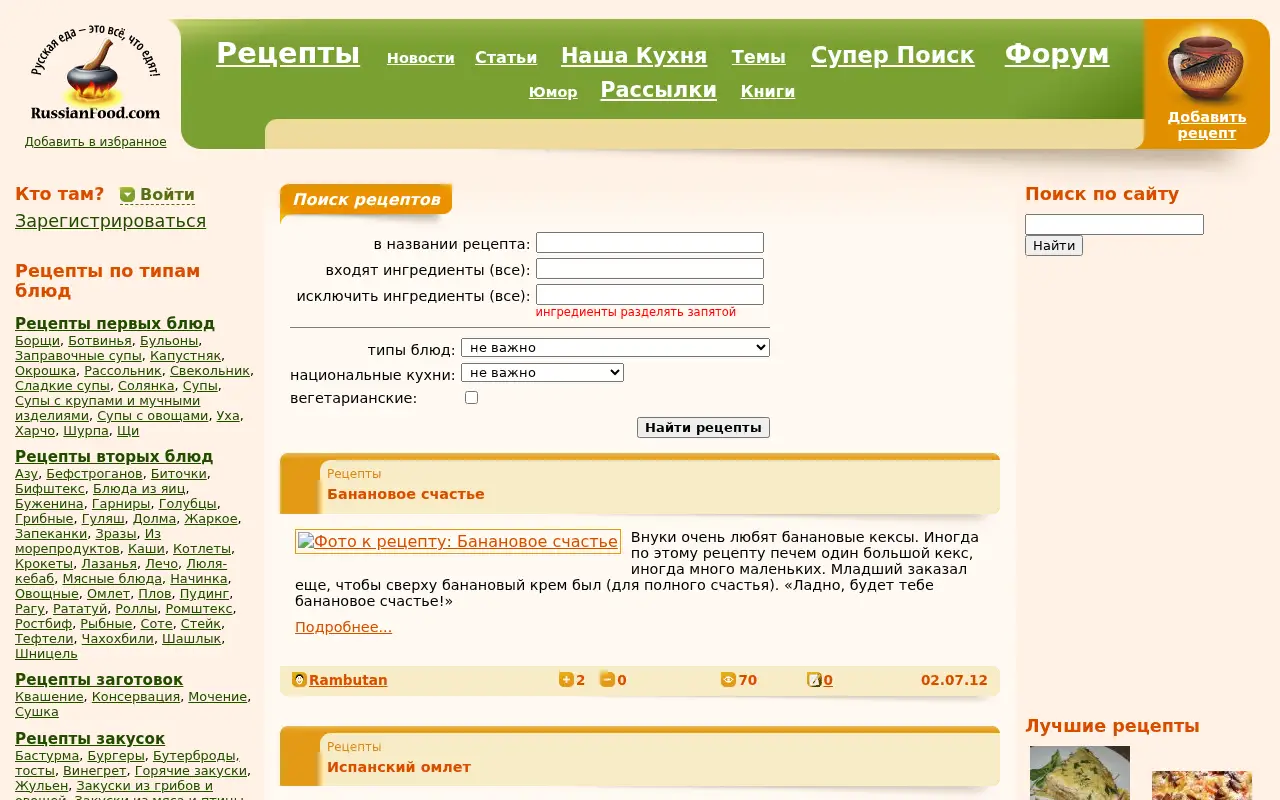The image size is (1280, 800).
Task: Open the типы блюд dropdown
Action: (x=615, y=348)
